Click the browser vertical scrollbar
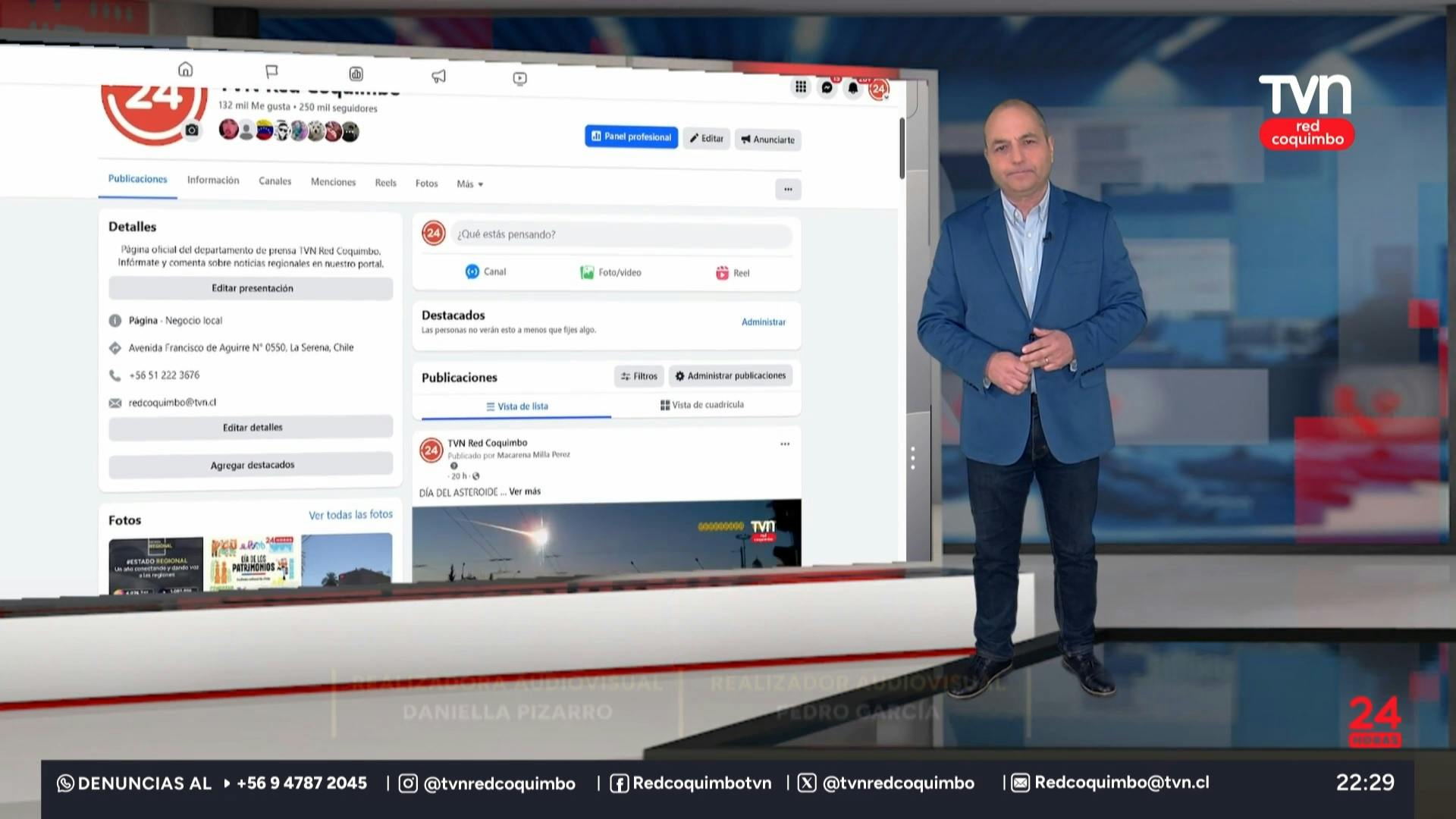Screen dimensions: 1456x819 [902, 148]
